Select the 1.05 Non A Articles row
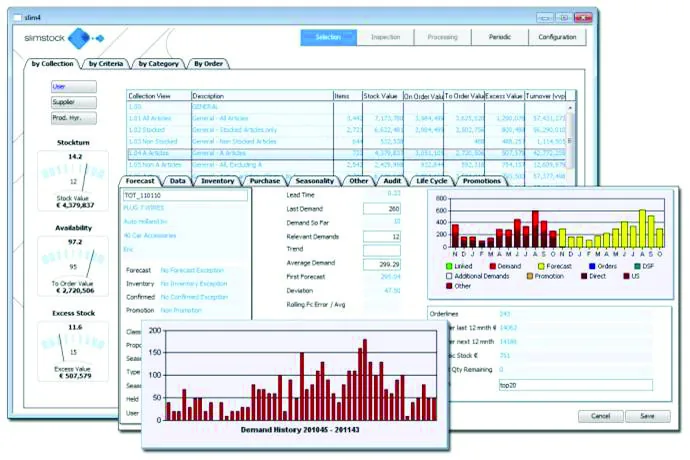Screen dimensions: 690x460 tap(347, 165)
